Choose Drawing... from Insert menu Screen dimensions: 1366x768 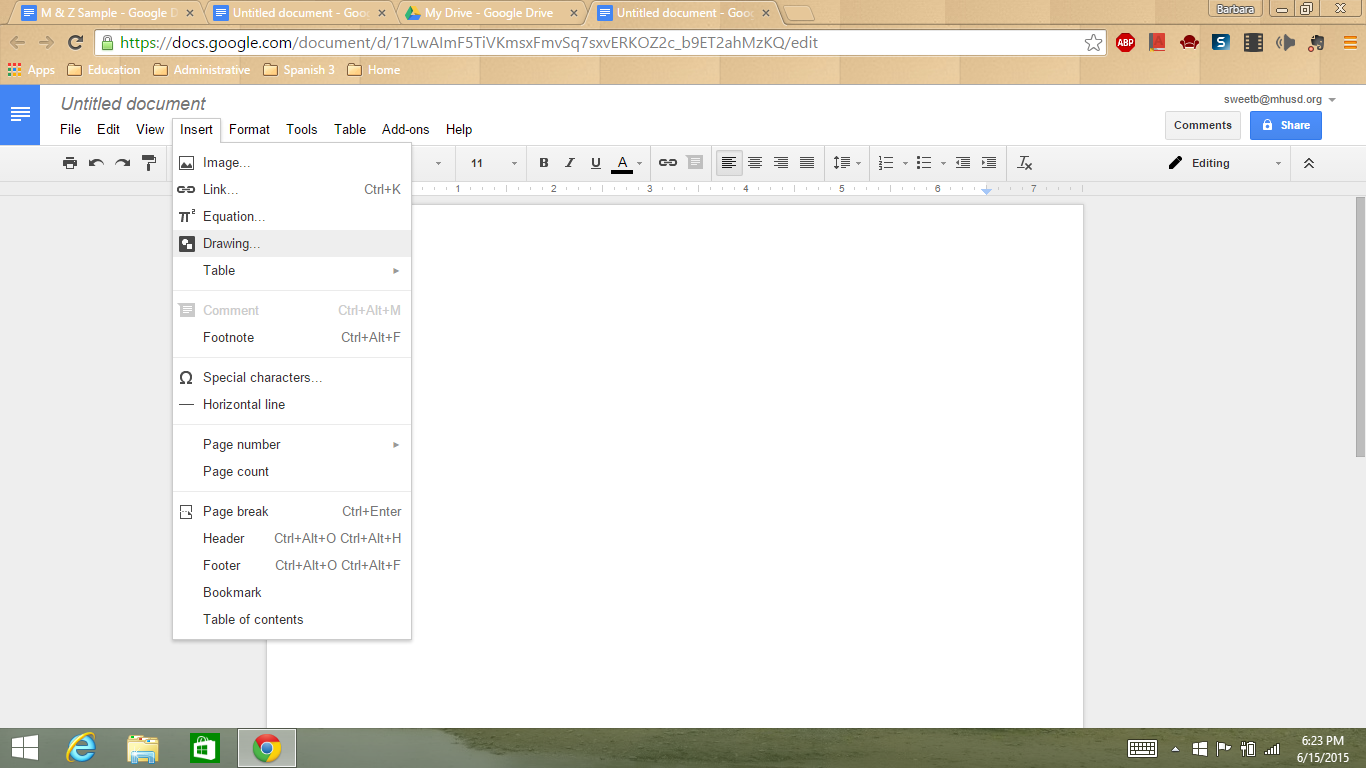point(292,243)
